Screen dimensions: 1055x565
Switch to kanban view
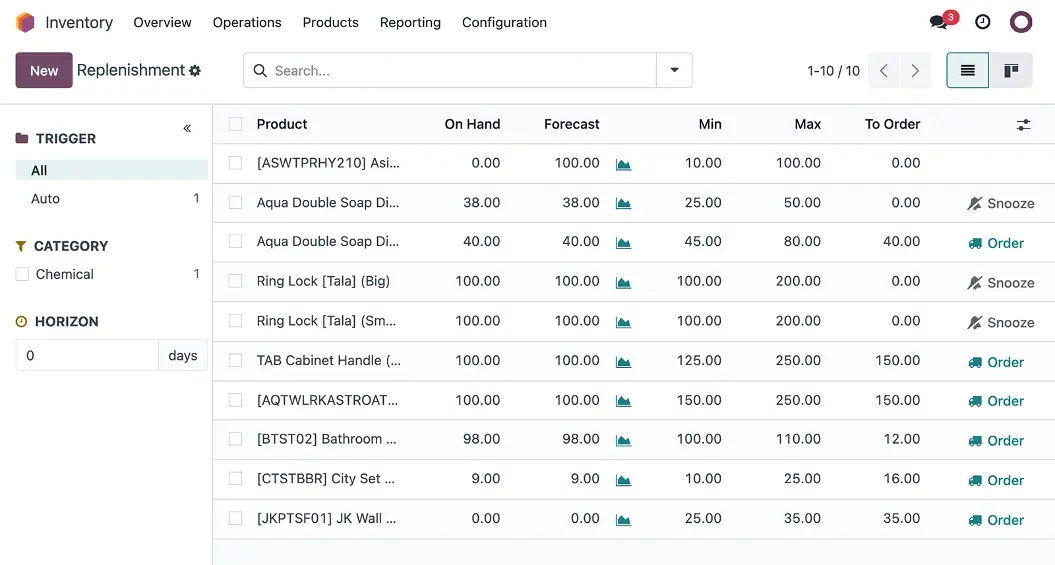coord(1011,70)
